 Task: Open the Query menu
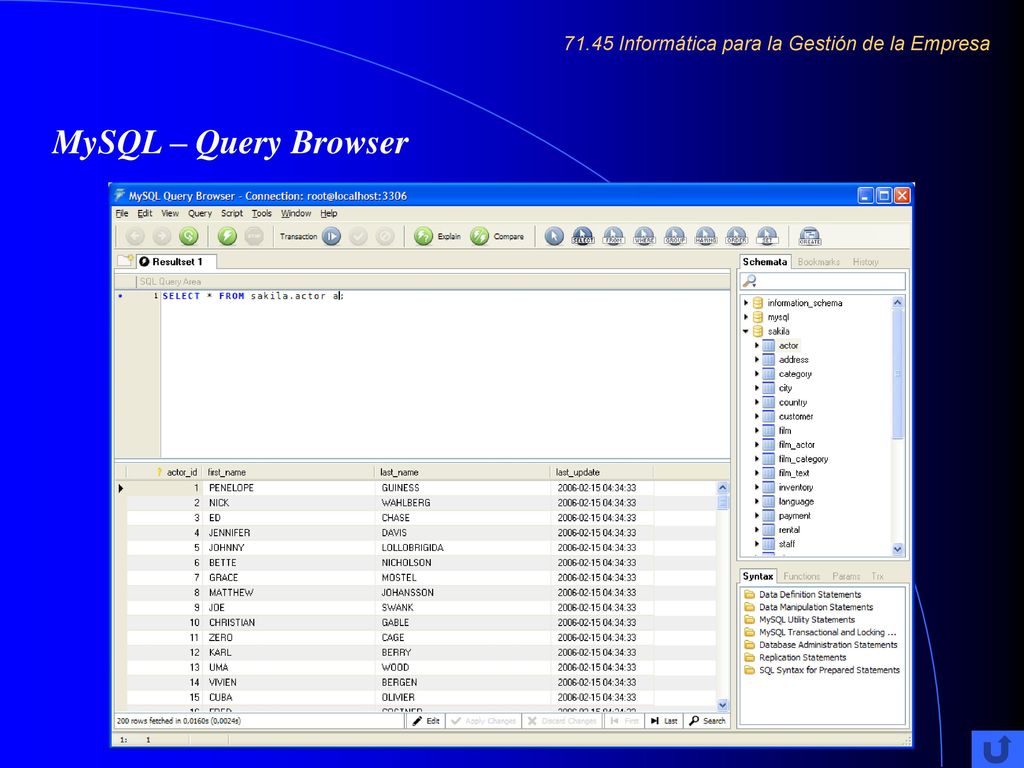[200, 213]
